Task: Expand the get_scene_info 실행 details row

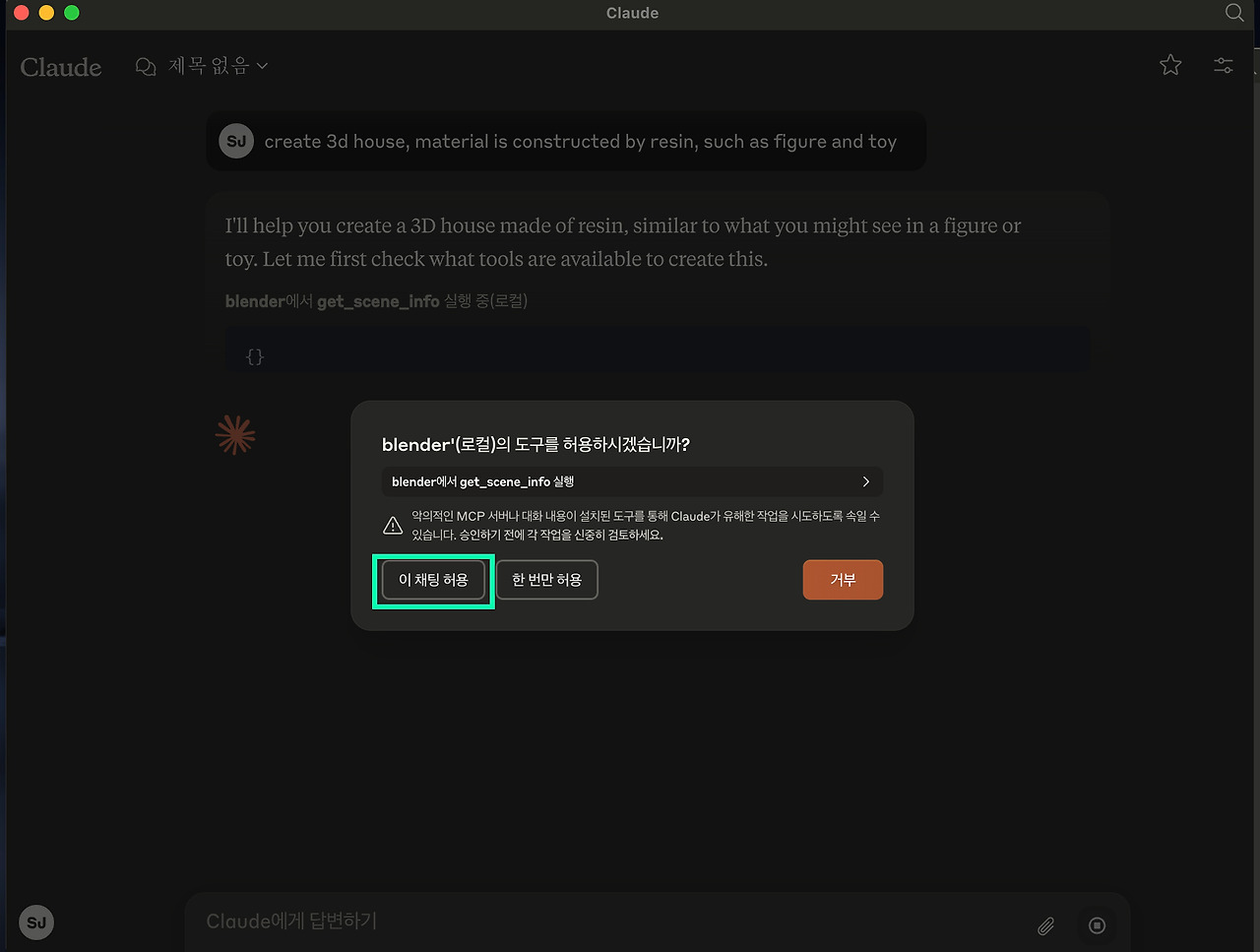Action: coord(632,481)
